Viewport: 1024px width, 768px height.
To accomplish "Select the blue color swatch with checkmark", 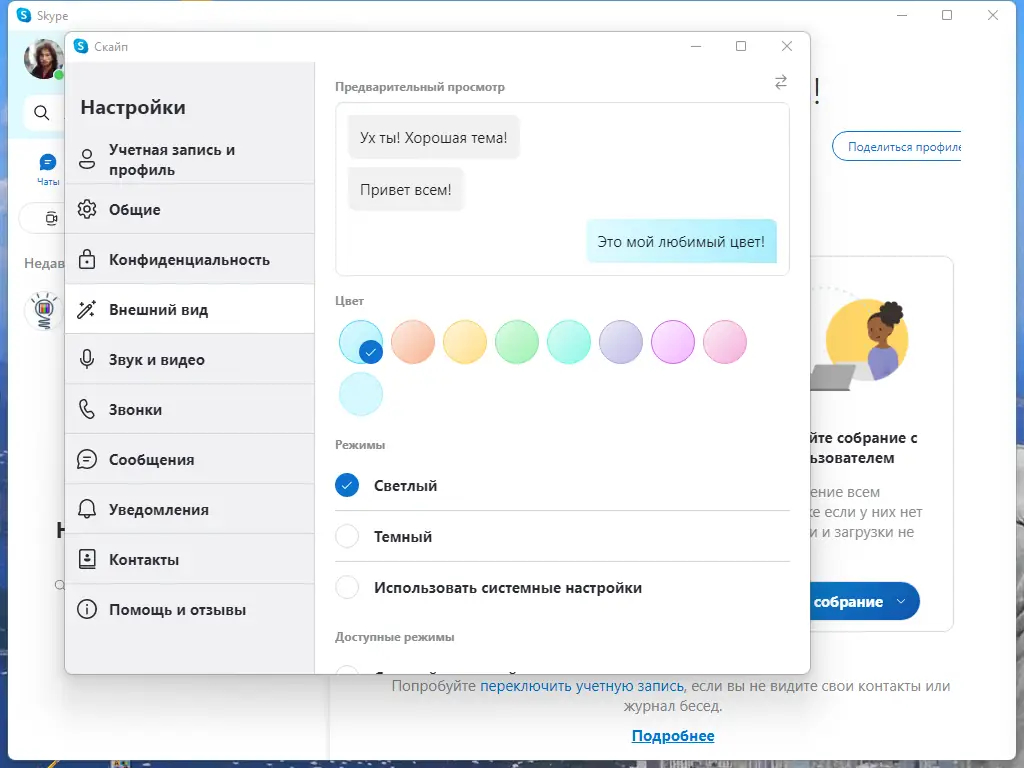I will tap(360, 342).
